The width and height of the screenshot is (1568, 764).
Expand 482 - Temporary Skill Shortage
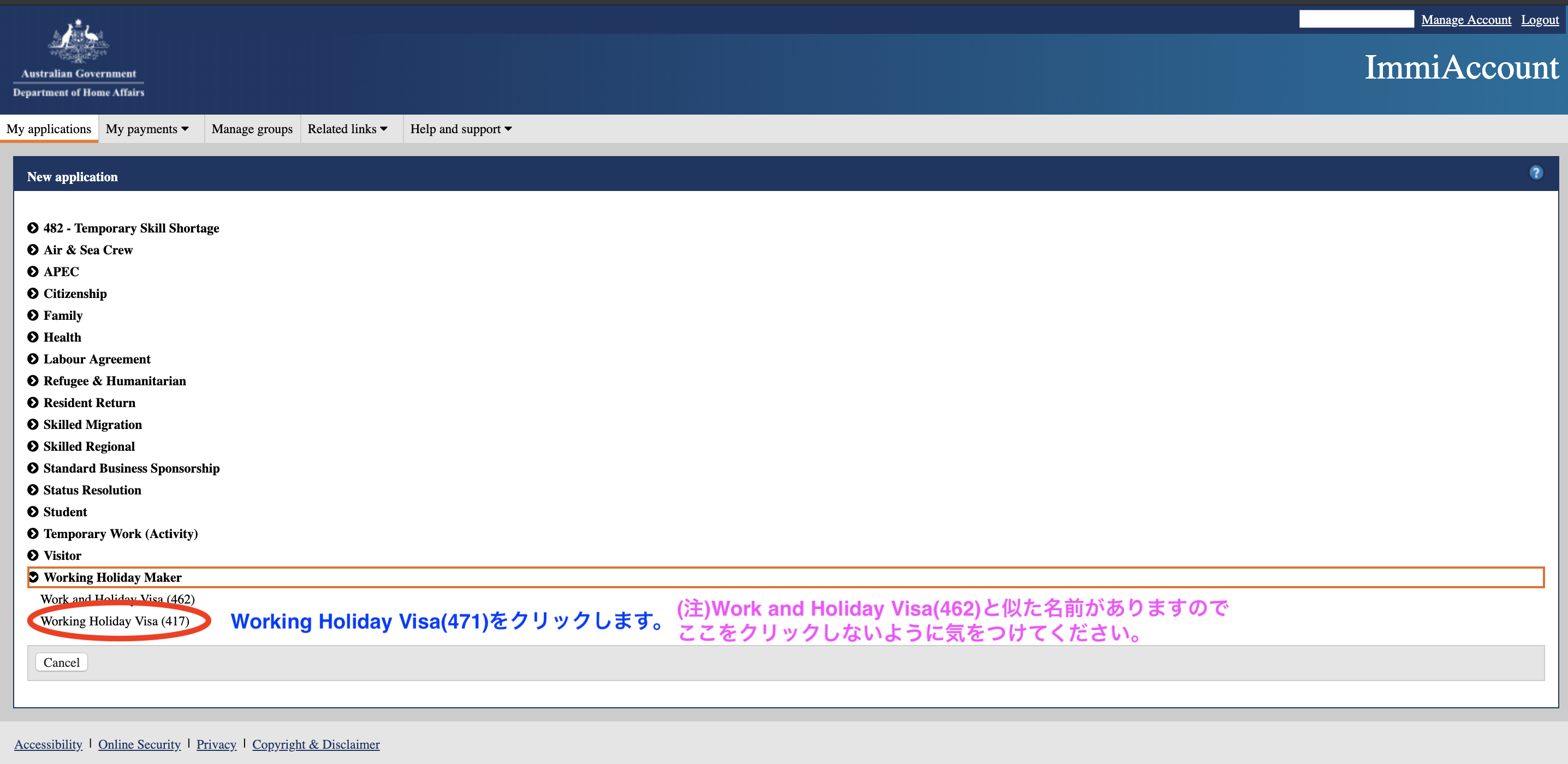tap(131, 228)
